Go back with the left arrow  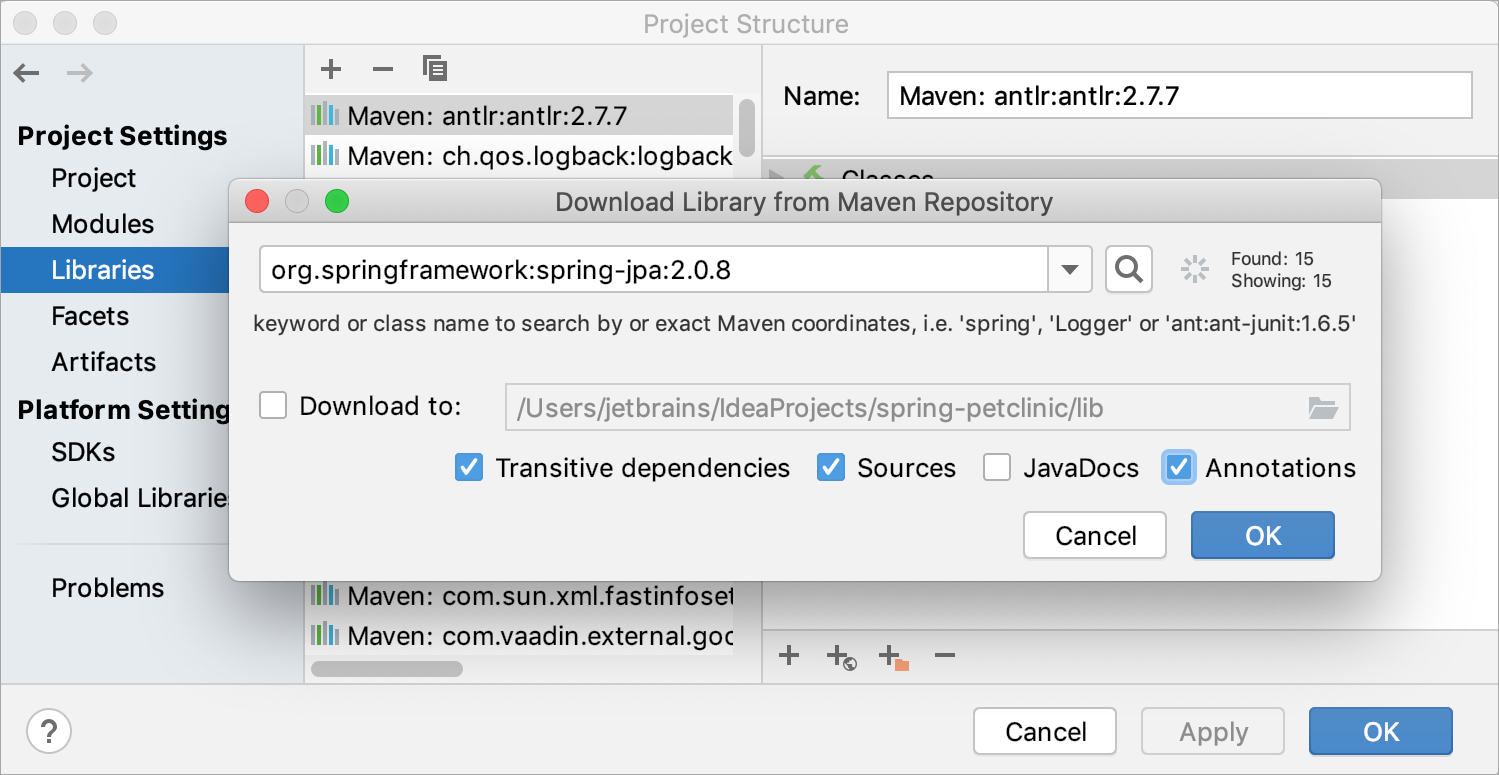(x=27, y=73)
